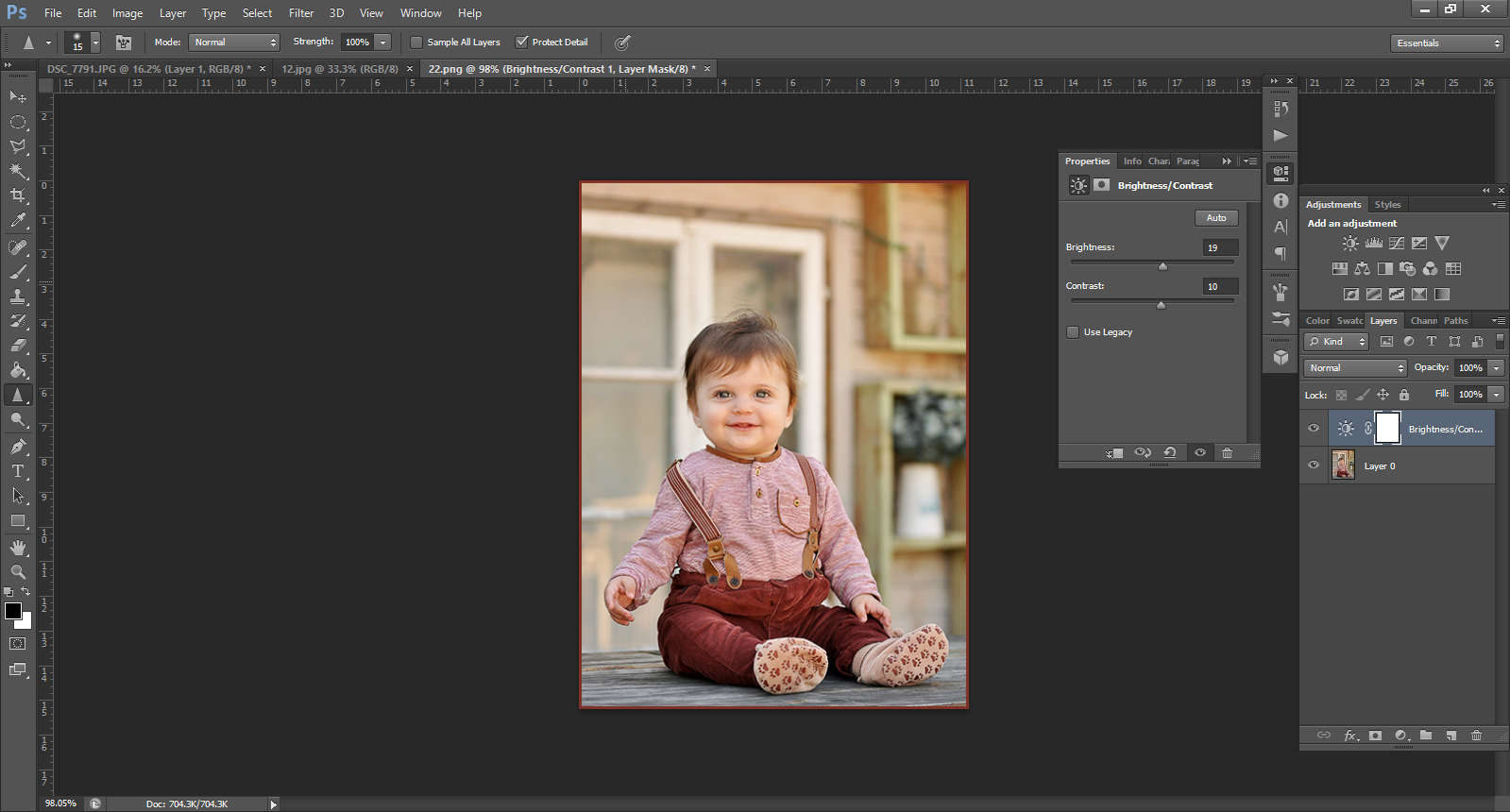
Task: Select the Zoom tool in toolbar
Action: (x=18, y=572)
